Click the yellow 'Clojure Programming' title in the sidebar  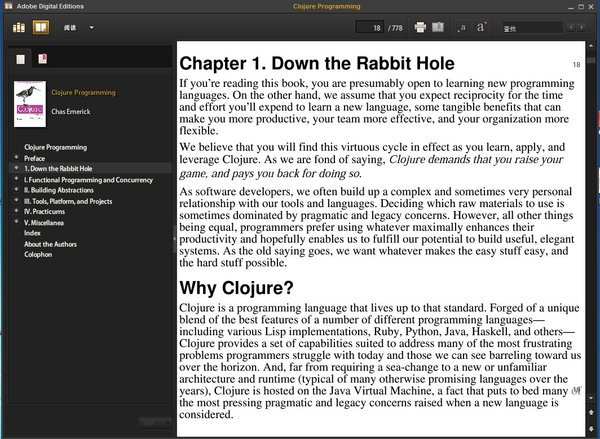pyautogui.click(x=83, y=92)
